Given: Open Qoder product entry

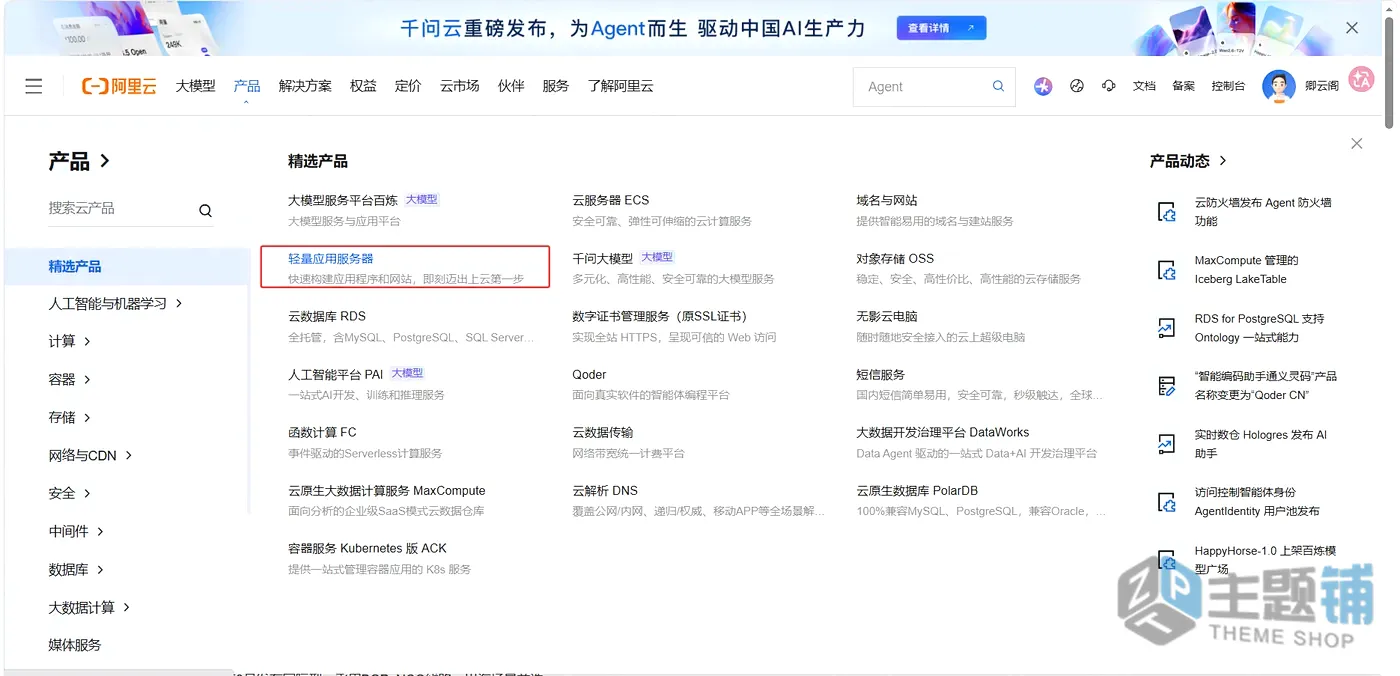Looking at the screenshot, I should [589, 374].
